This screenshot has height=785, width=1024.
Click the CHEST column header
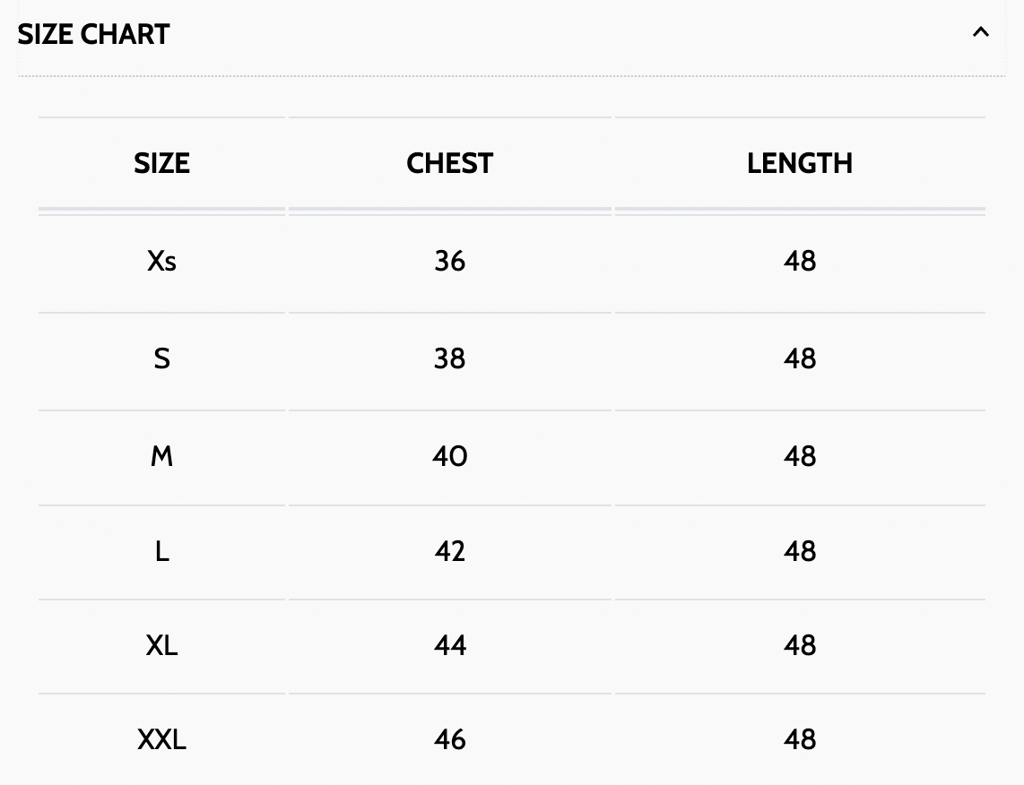point(450,163)
